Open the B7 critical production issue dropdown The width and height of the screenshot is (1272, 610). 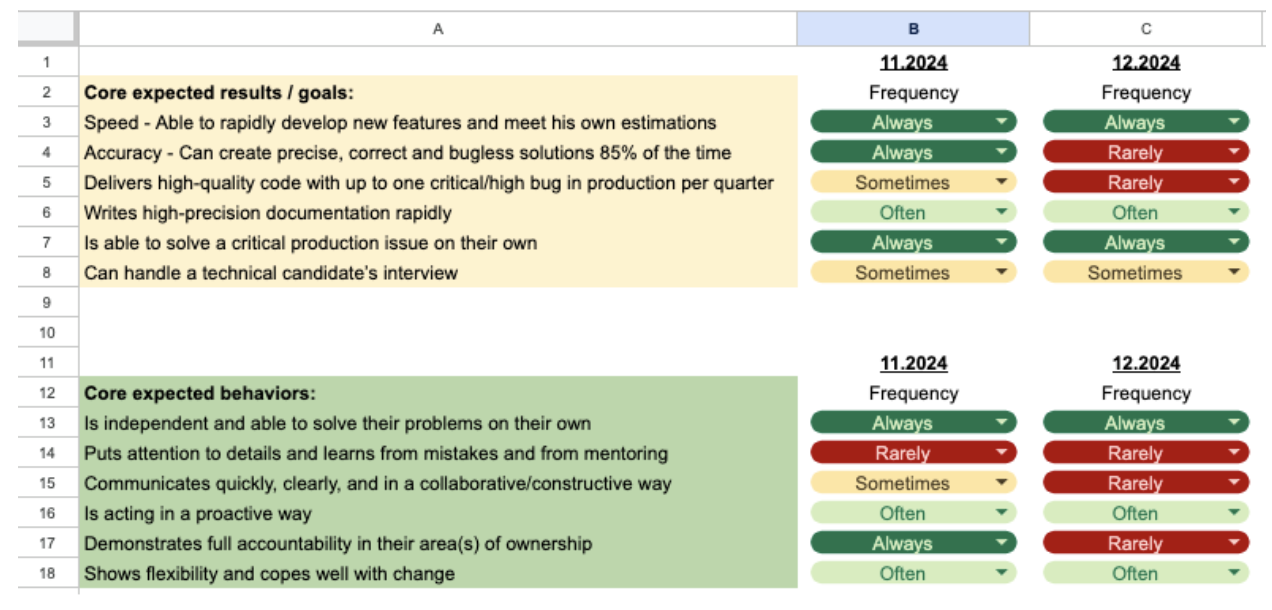[913, 242]
